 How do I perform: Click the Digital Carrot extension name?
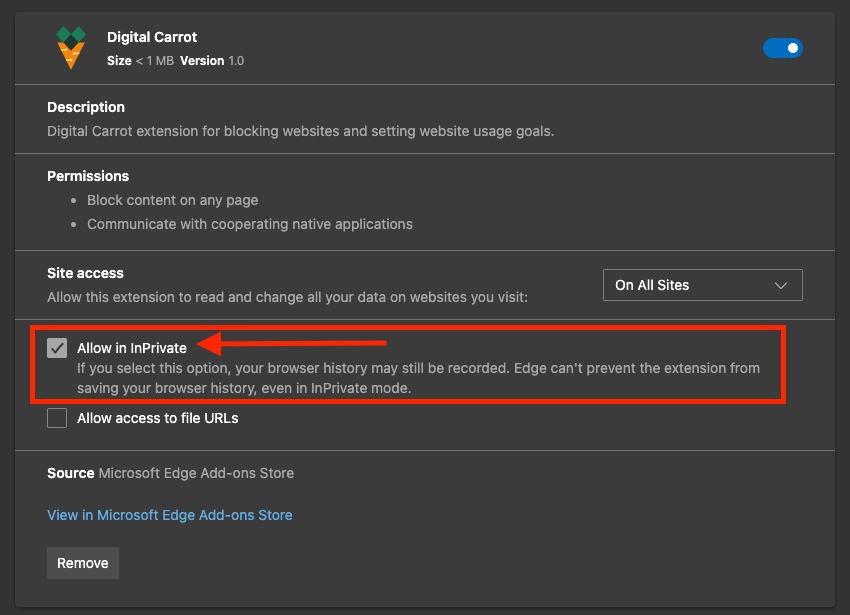point(152,37)
